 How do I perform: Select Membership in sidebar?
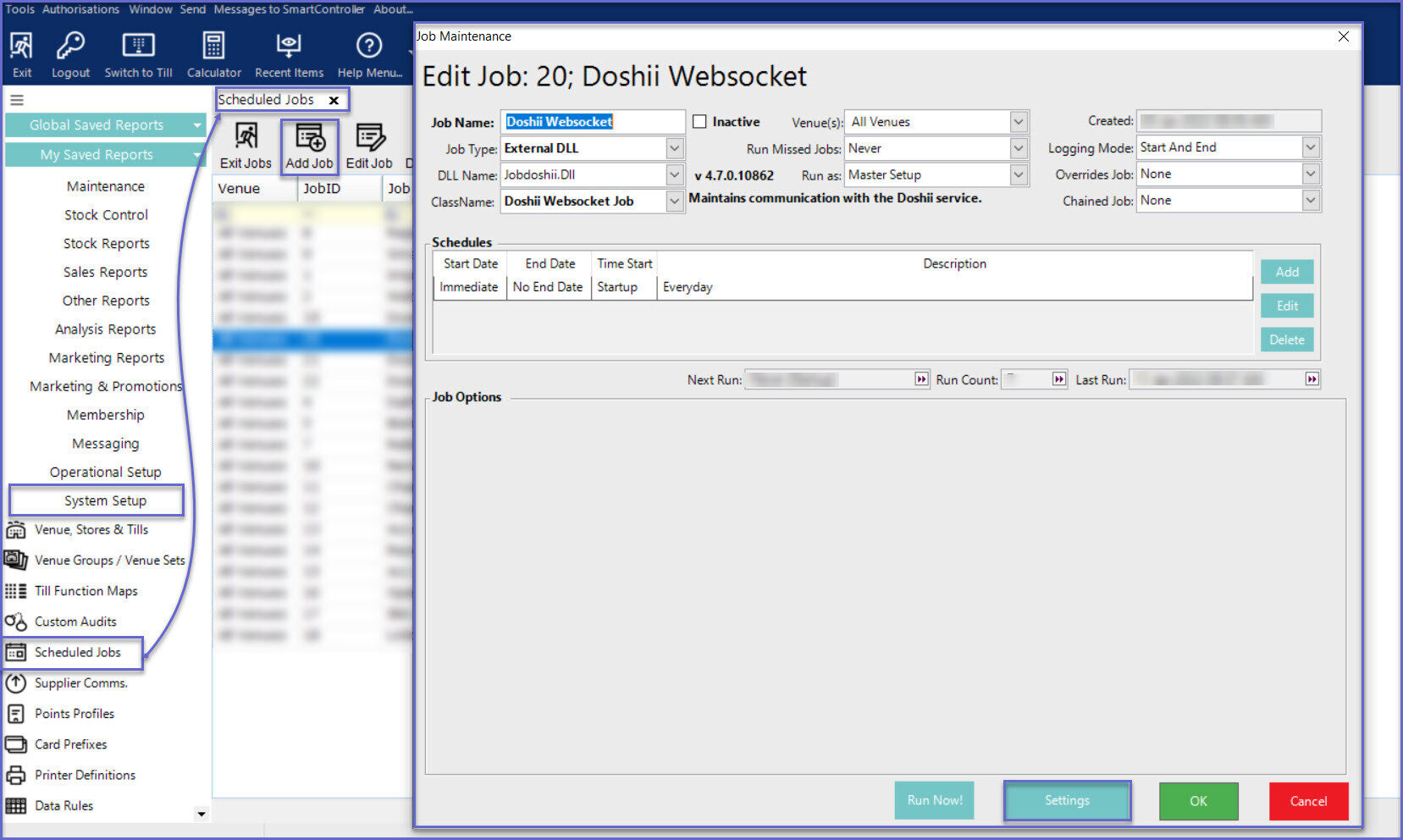(x=106, y=415)
